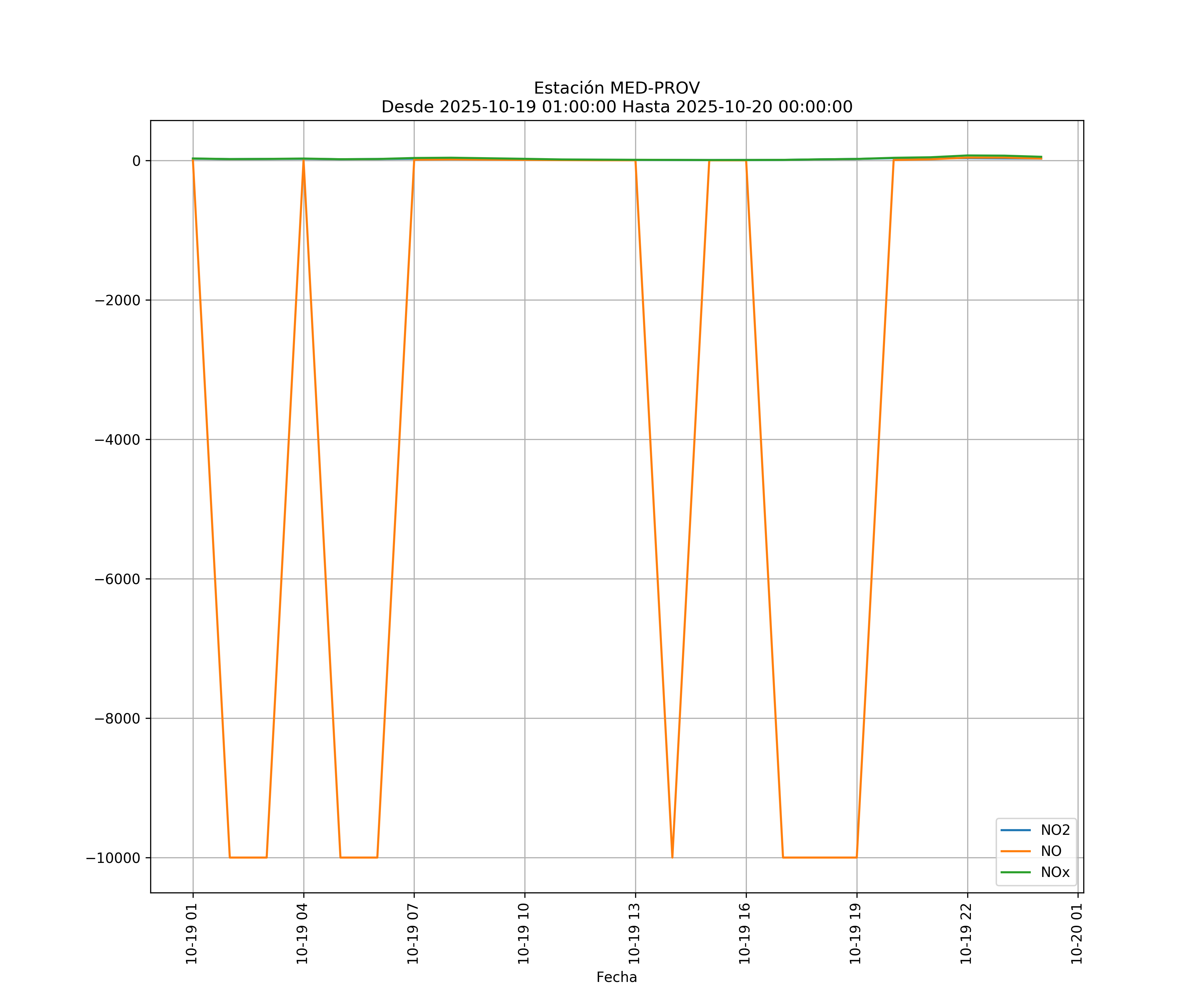Screen dimensions: 1204x1003
Task: Click the date range subtitle line
Action: click(616, 107)
